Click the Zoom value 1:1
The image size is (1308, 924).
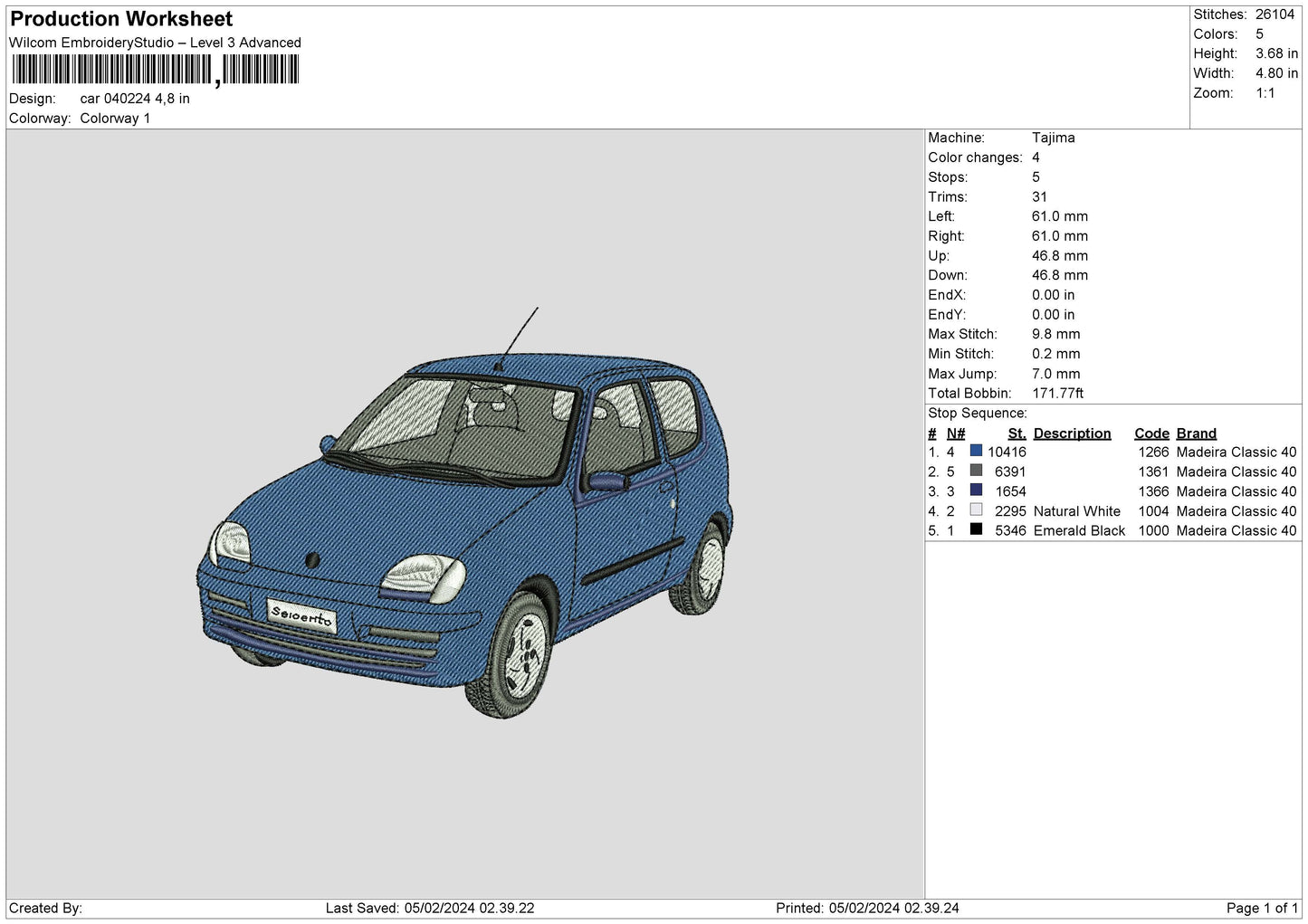(x=1265, y=93)
